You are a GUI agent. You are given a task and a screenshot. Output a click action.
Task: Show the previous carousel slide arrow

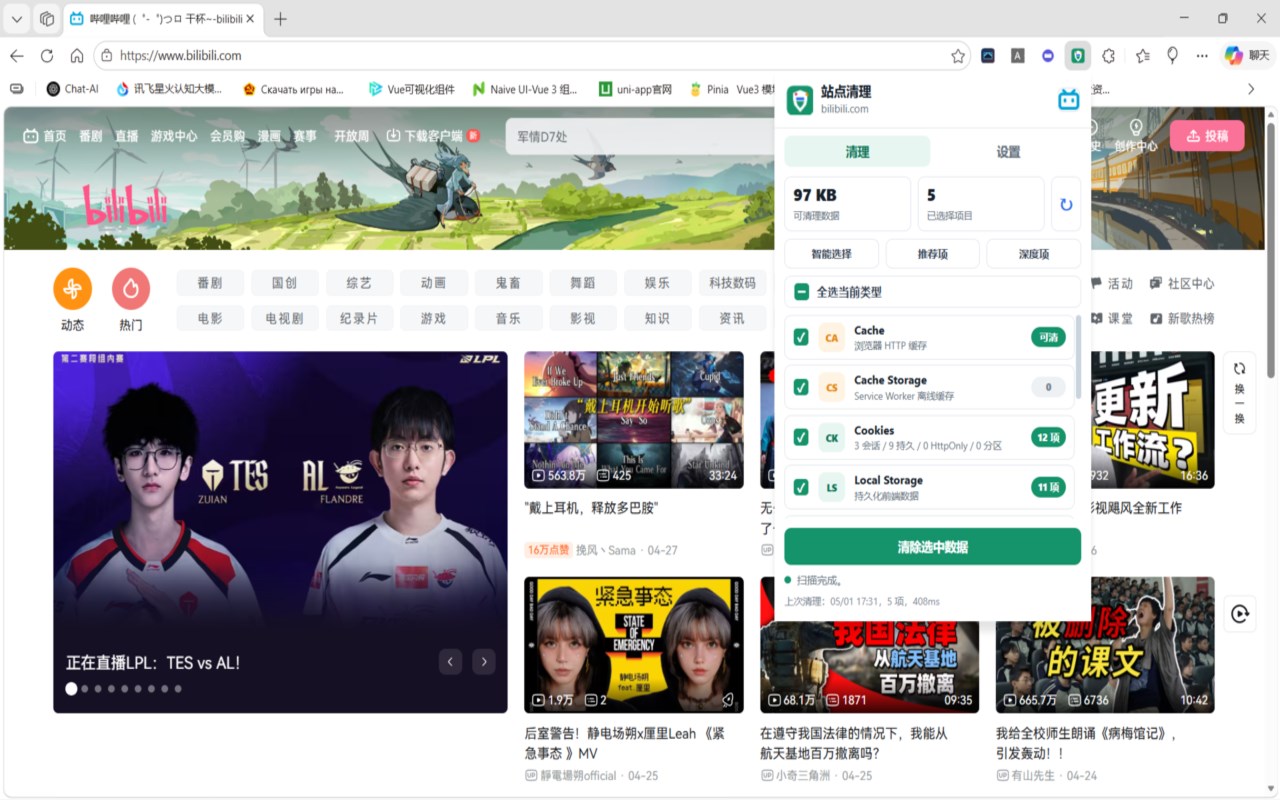coord(451,661)
